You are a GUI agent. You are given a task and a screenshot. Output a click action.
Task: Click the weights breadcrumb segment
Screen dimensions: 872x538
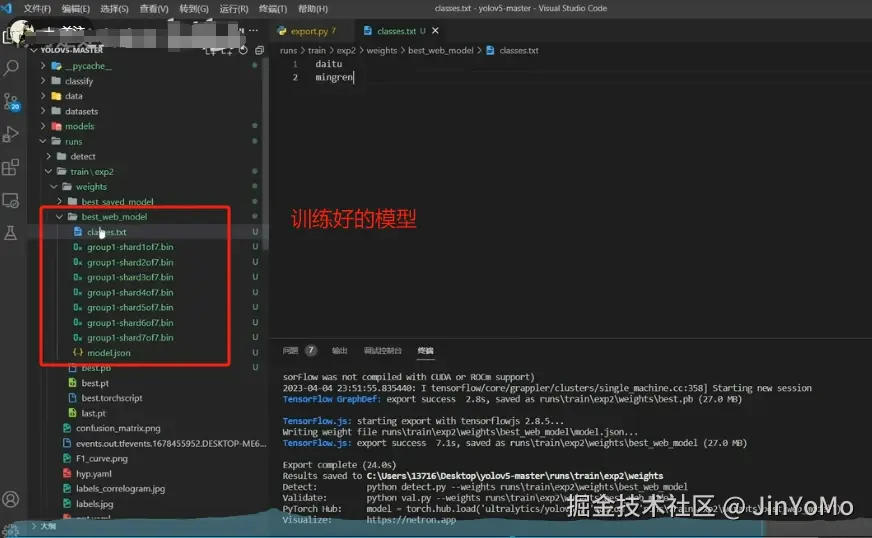pos(382,50)
